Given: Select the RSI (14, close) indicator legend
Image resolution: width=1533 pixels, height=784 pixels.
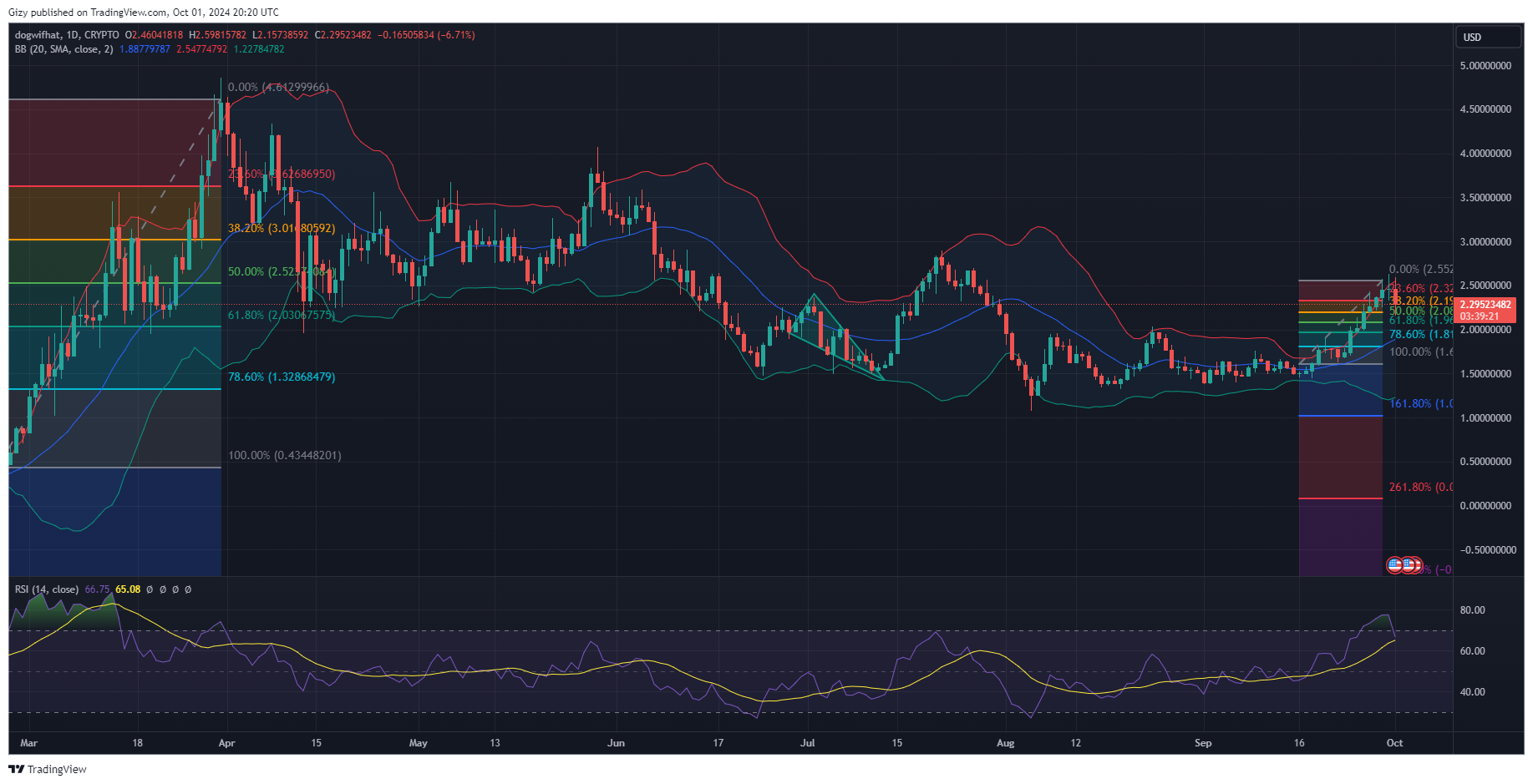Looking at the screenshot, I should 47,589.
